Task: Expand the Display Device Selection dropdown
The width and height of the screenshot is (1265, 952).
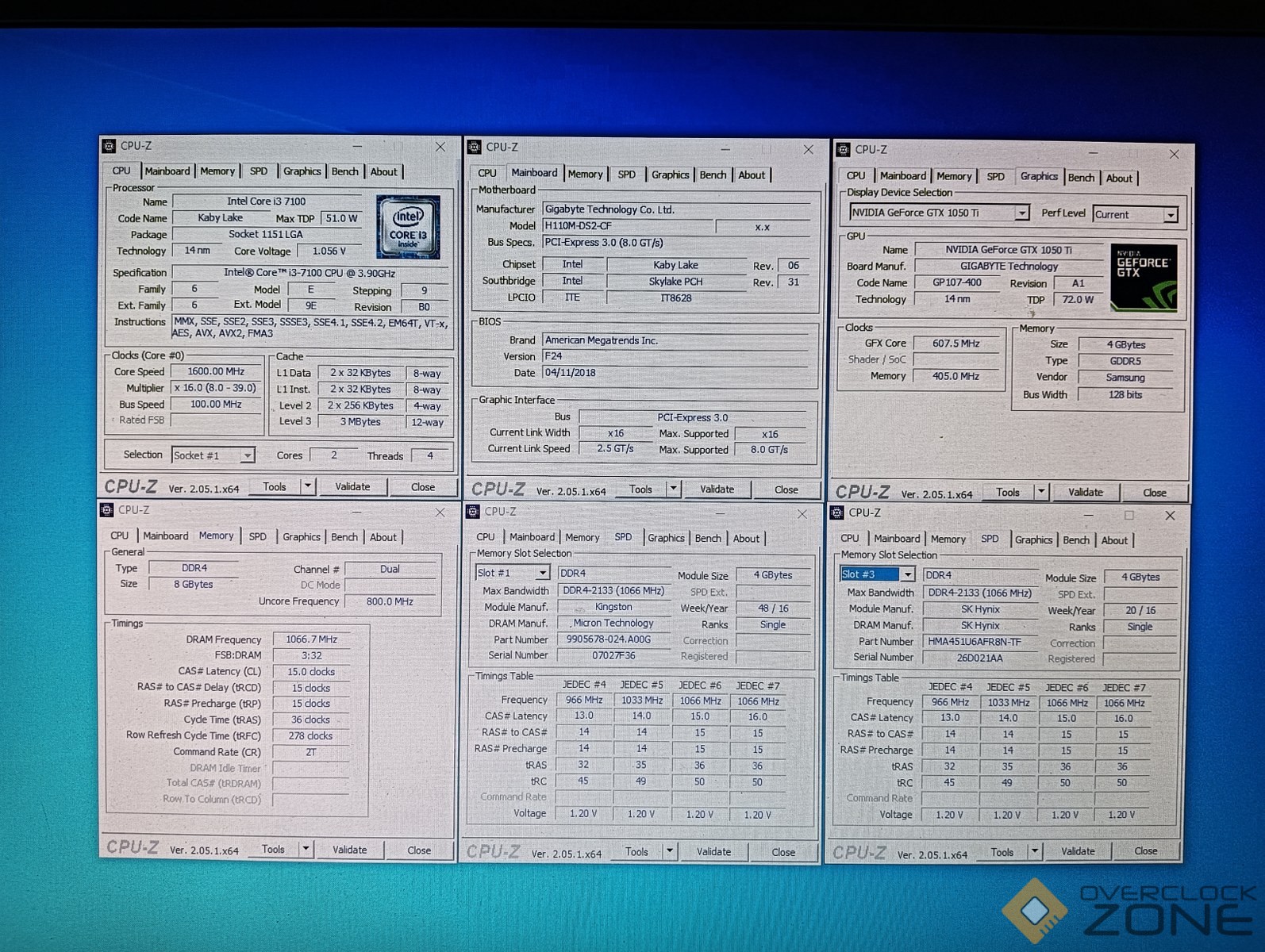Action: pos(1022,213)
